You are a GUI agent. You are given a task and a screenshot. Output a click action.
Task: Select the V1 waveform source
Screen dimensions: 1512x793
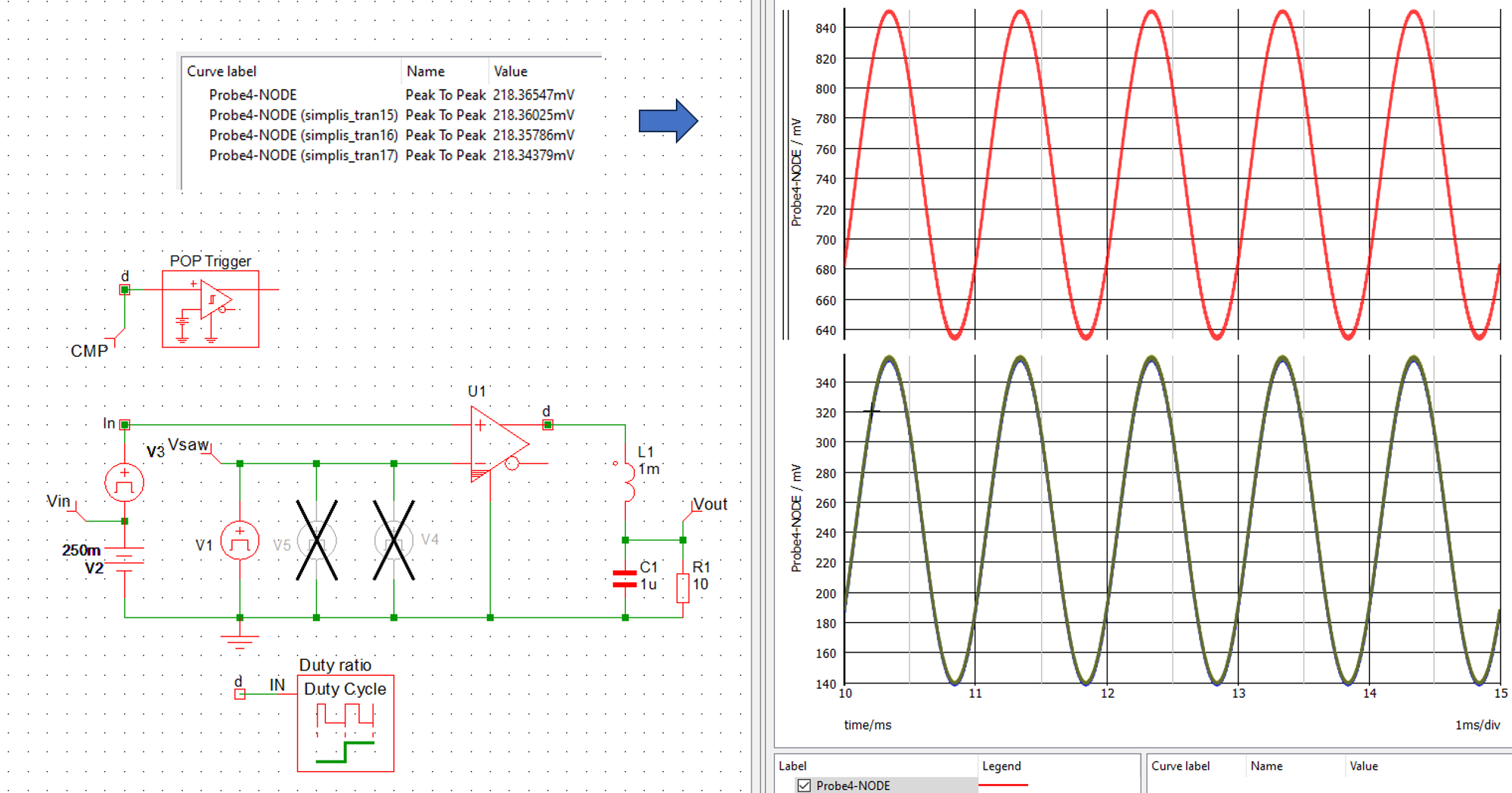point(240,541)
